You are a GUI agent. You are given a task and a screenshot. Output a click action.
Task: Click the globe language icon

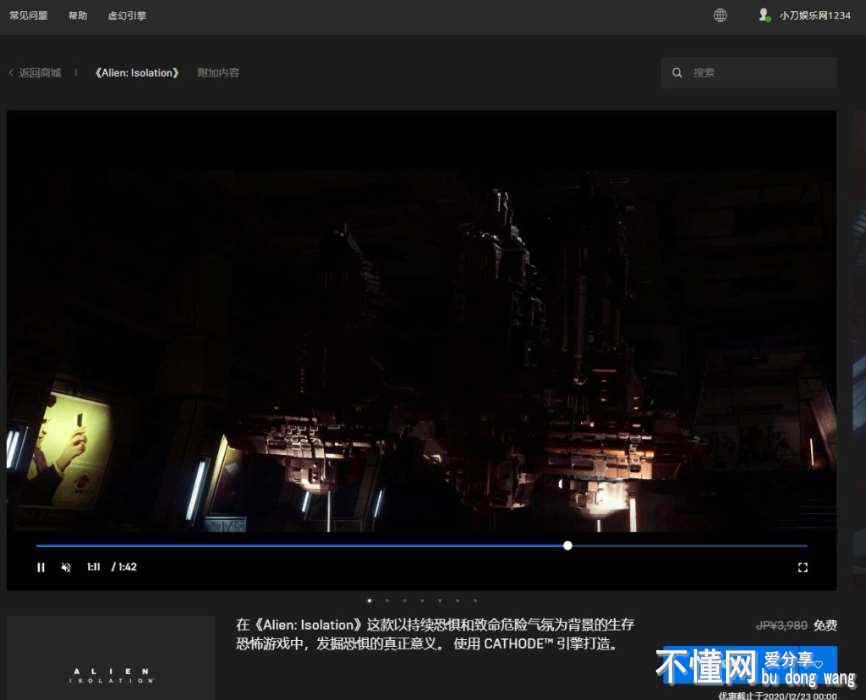(720, 15)
